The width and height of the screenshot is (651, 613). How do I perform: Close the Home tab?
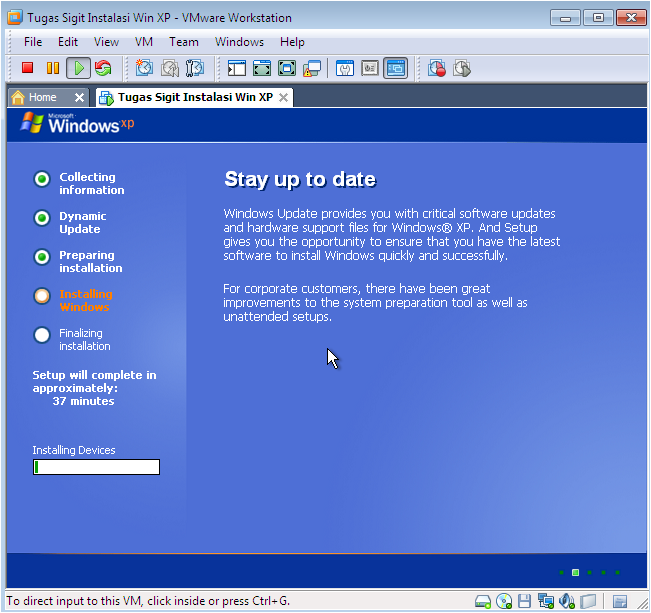point(79,98)
